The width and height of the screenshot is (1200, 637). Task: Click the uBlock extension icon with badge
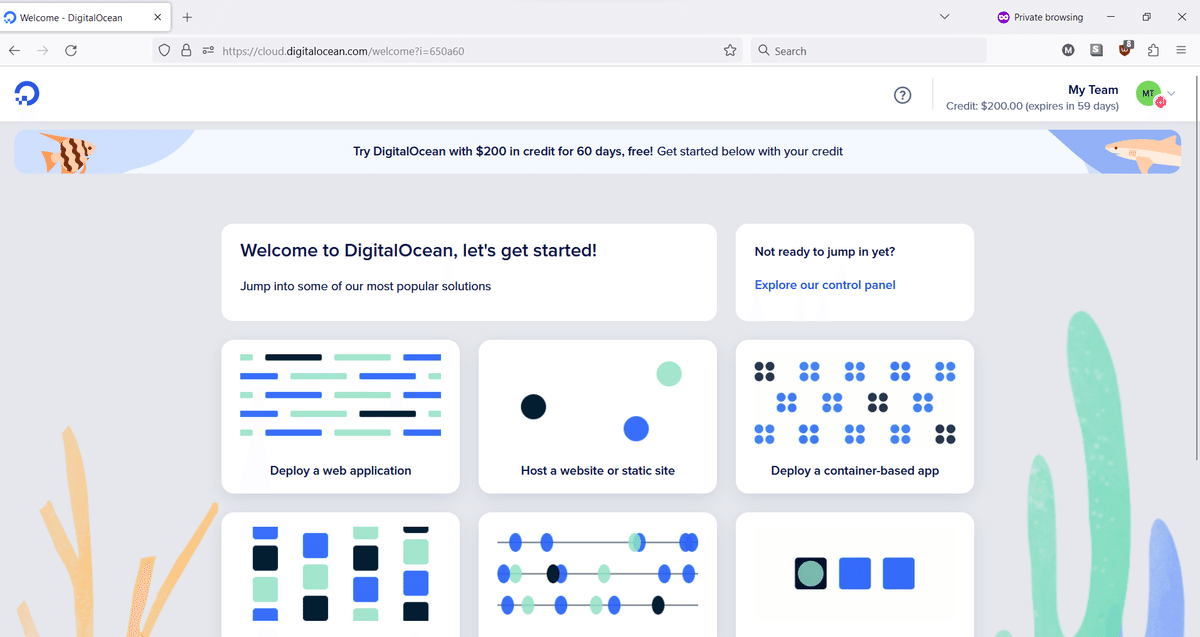(x=1126, y=49)
